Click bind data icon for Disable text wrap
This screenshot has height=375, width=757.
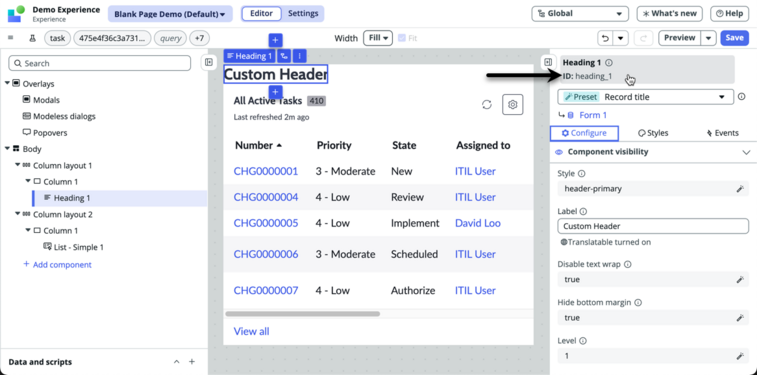pyautogui.click(x=740, y=279)
